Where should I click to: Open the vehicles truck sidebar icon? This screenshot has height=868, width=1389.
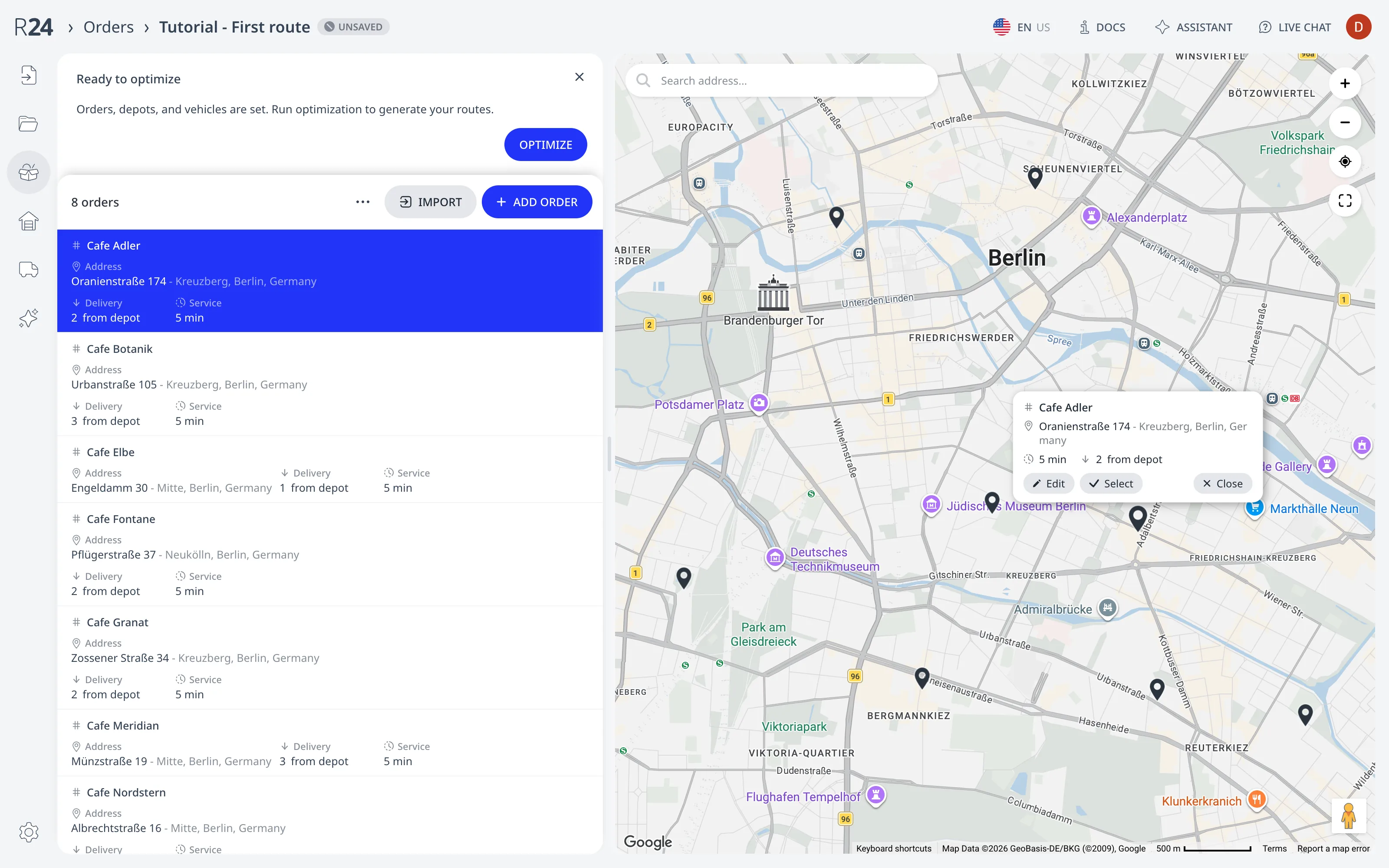pyautogui.click(x=28, y=269)
